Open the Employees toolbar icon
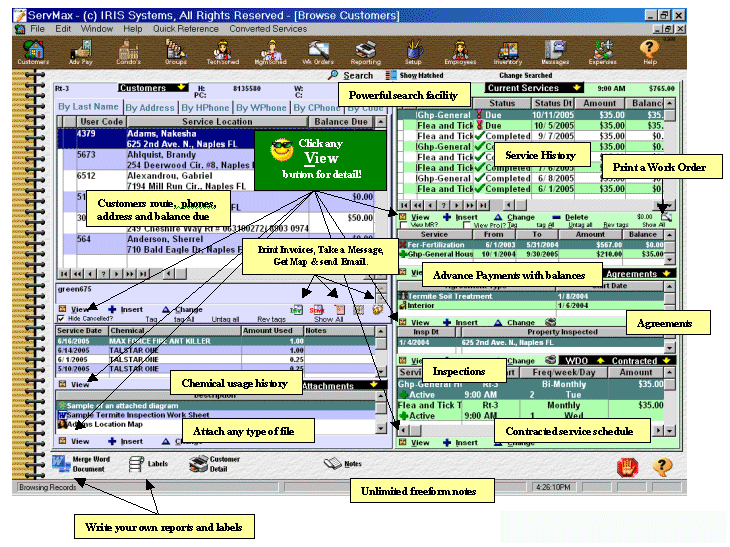Image resolution: width=730 pixels, height=547 pixels. (460, 51)
